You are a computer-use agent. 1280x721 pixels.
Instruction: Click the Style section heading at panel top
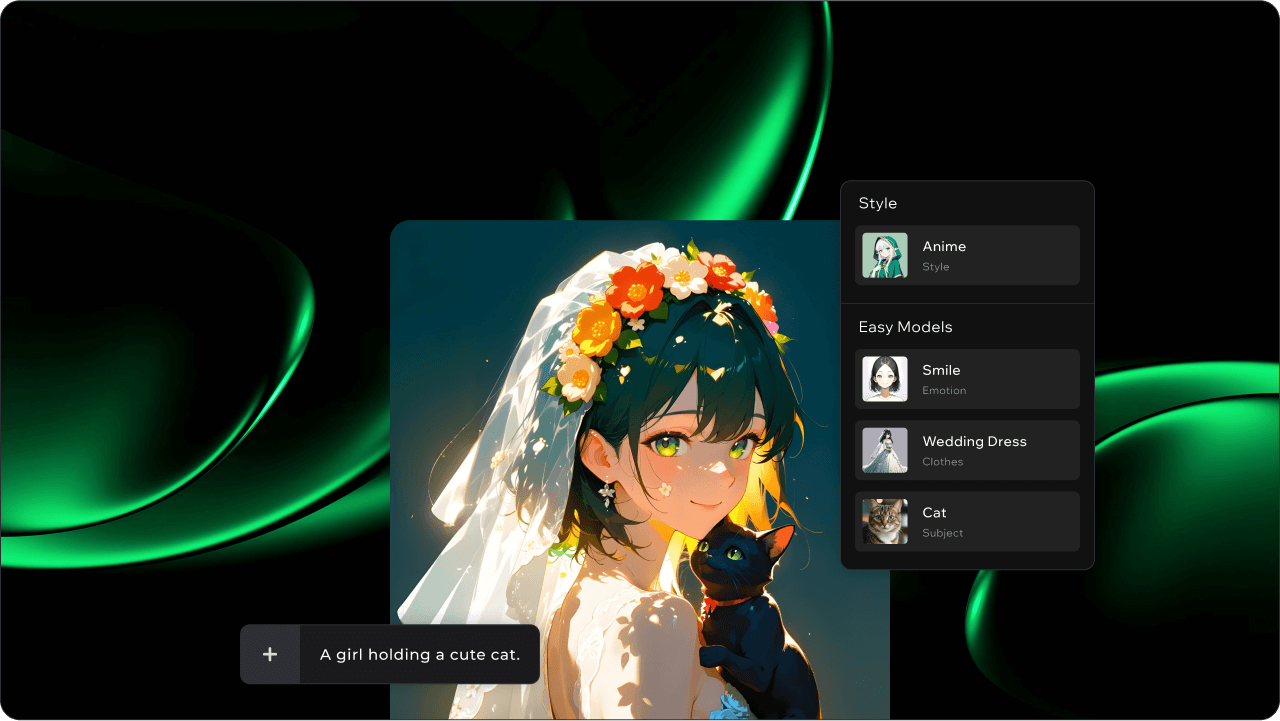click(x=877, y=203)
